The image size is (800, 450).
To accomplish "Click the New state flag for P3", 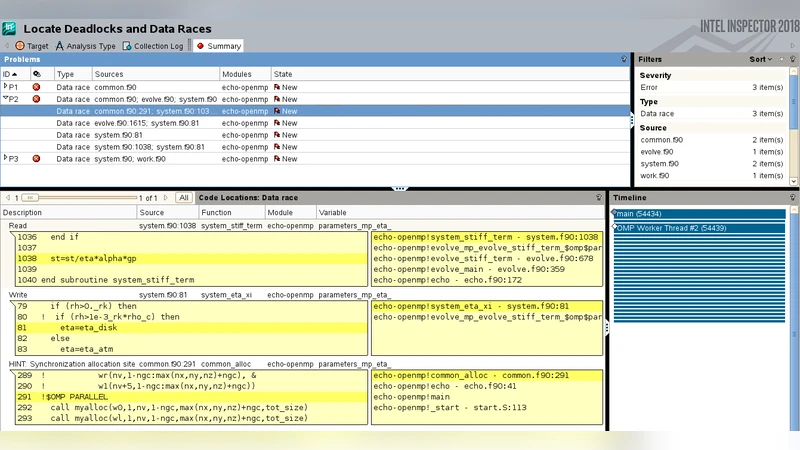I will coord(277,159).
